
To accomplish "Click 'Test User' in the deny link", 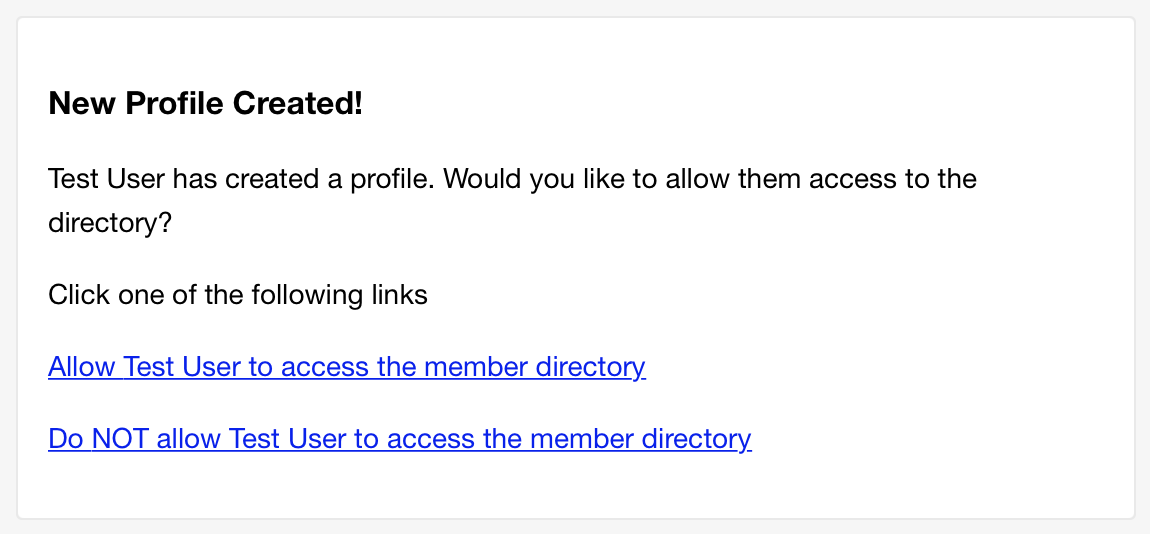I will click(289, 439).
